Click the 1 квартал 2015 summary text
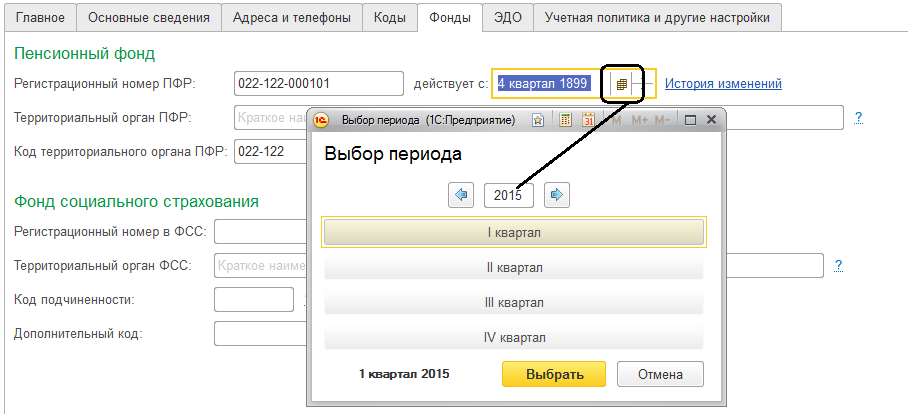Screen dimensions: 908x414 coord(404,374)
